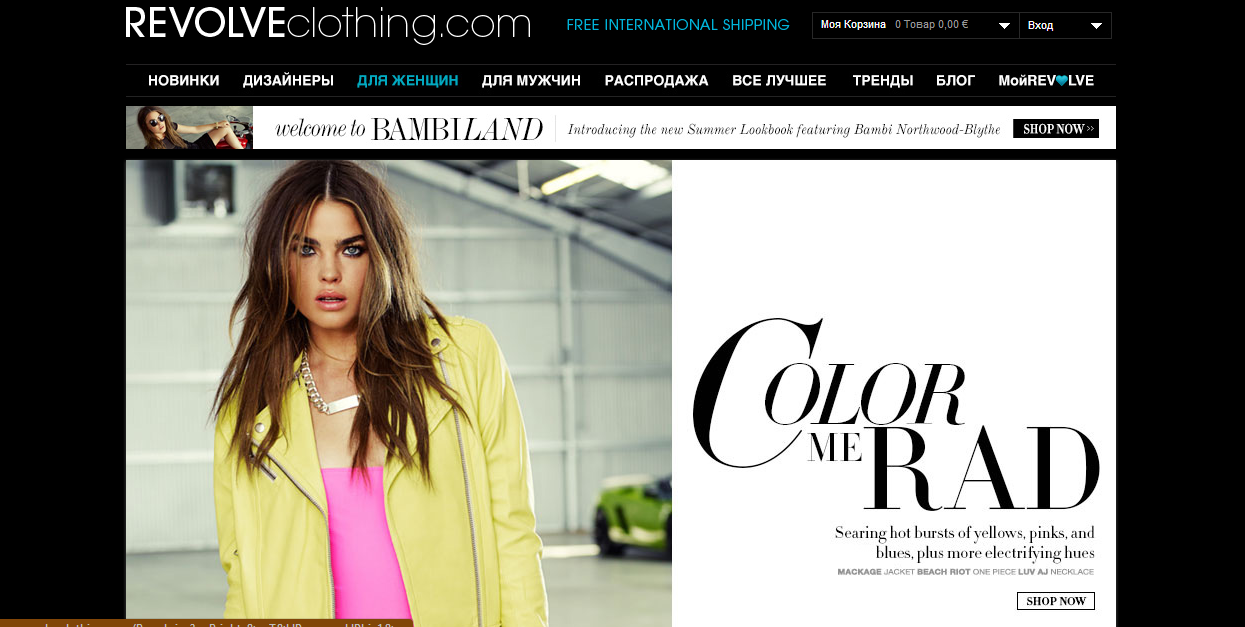Go to ВСЕ ЛУЧШЕЕ section

779,81
